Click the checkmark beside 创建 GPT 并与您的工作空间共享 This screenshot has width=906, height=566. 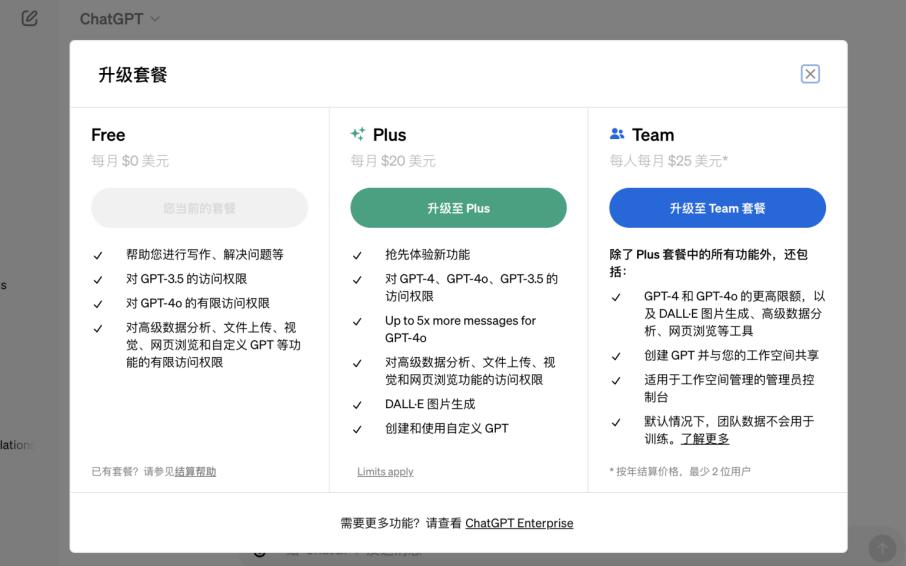616,356
